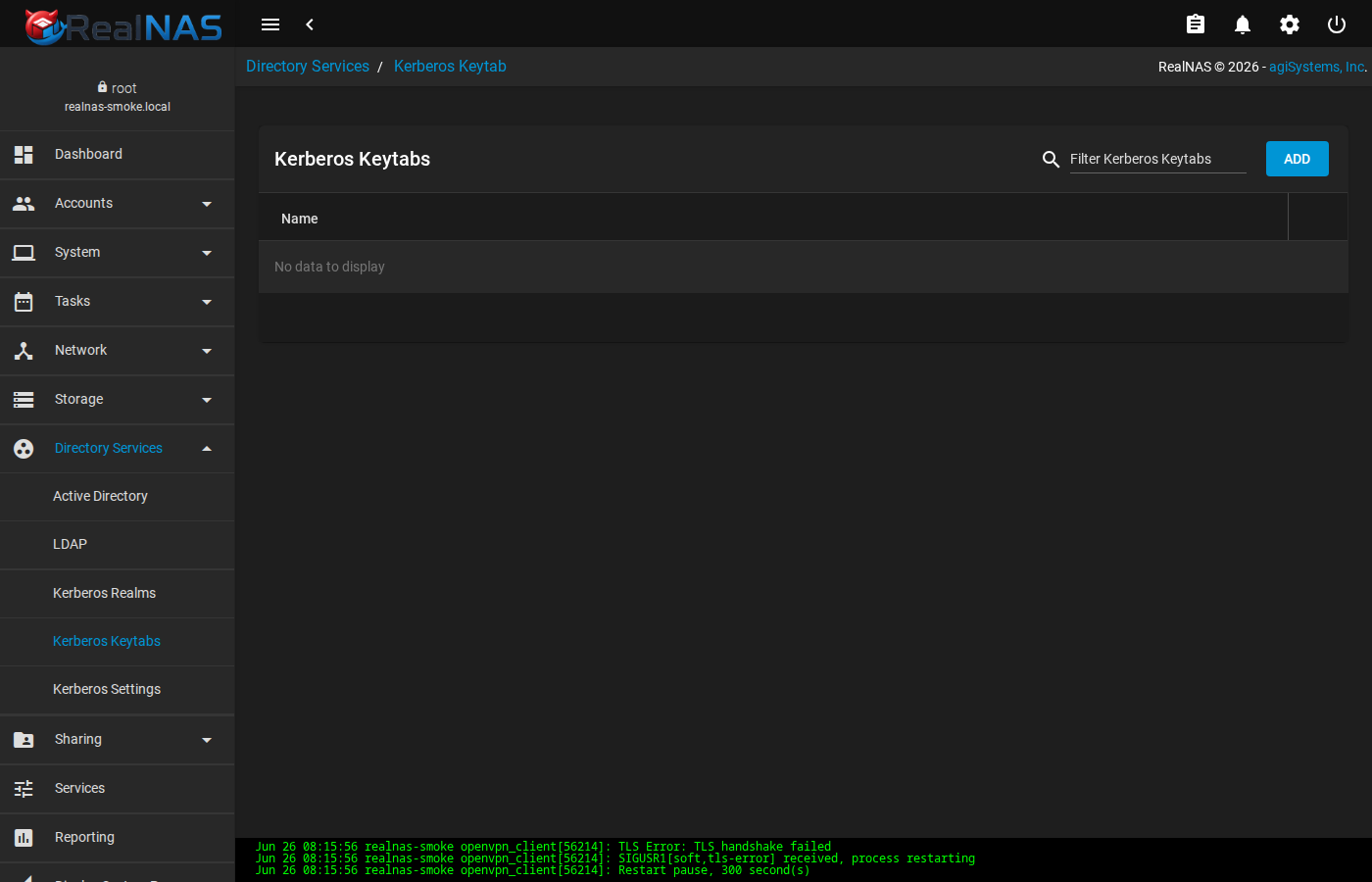Click the collapse sidebar chevron icon
Image resolution: width=1372 pixels, height=882 pixels.
310,24
